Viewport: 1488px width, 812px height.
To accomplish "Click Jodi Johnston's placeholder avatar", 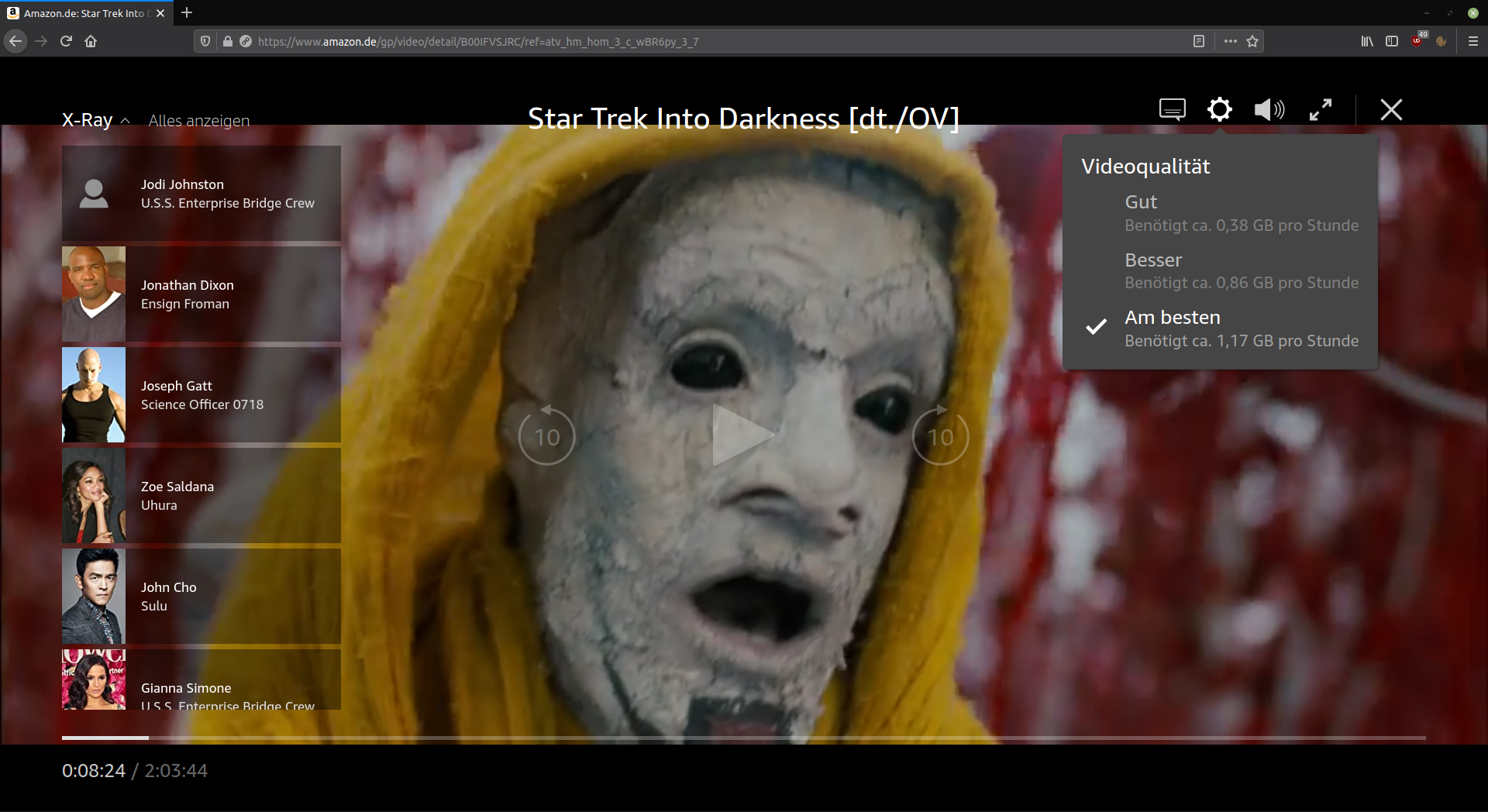I will (94, 194).
